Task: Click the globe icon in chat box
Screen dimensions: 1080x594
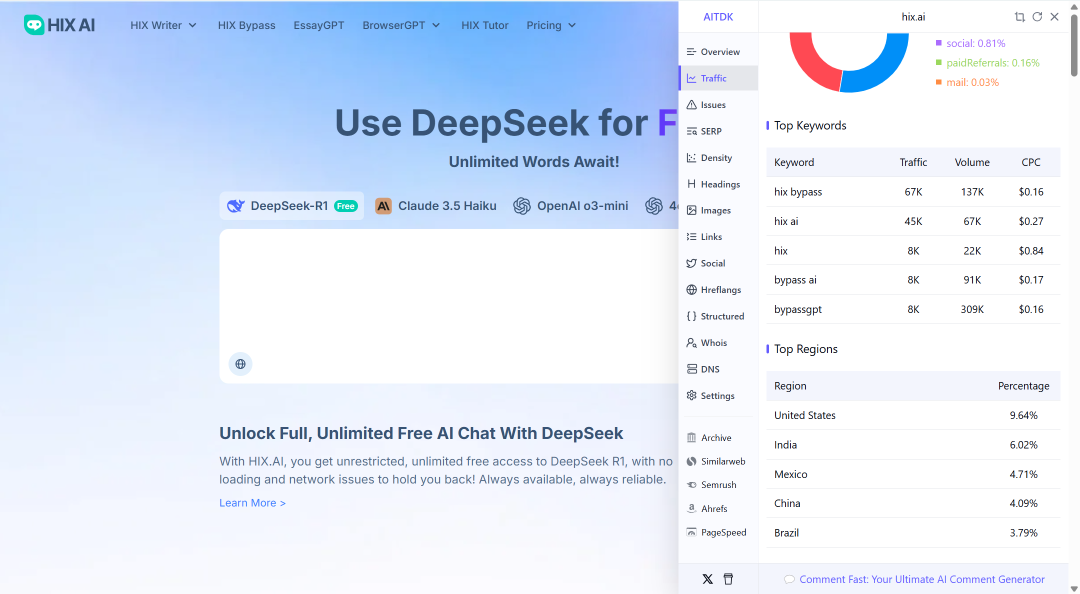Action: point(240,364)
